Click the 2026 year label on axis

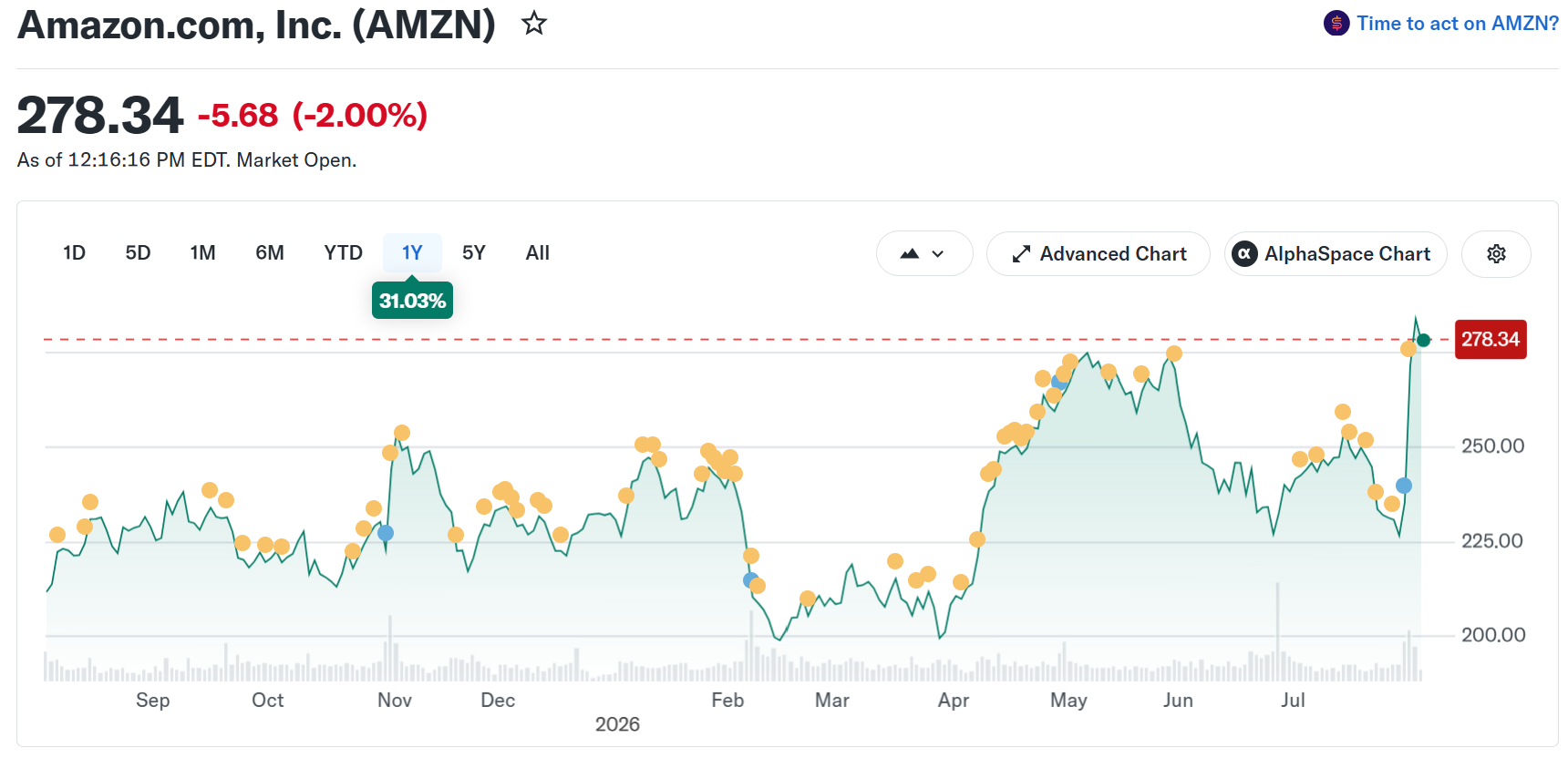(x=617, y=724)
